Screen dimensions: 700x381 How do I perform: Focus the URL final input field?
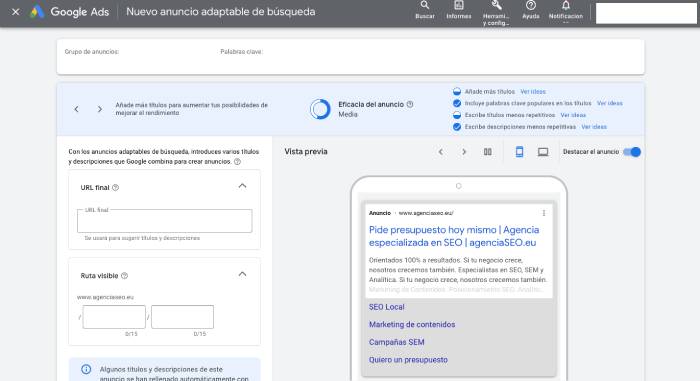point(165,221)
